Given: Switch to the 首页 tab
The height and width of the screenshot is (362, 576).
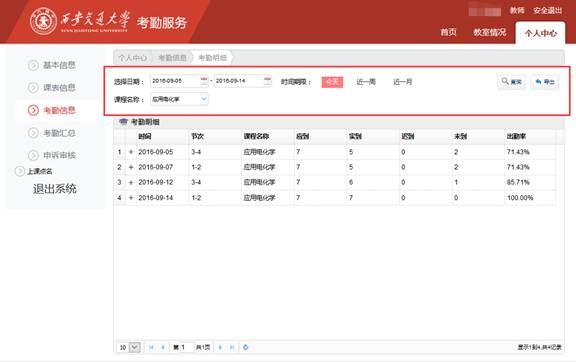Looking at the screenshot, I should [448, 32].
